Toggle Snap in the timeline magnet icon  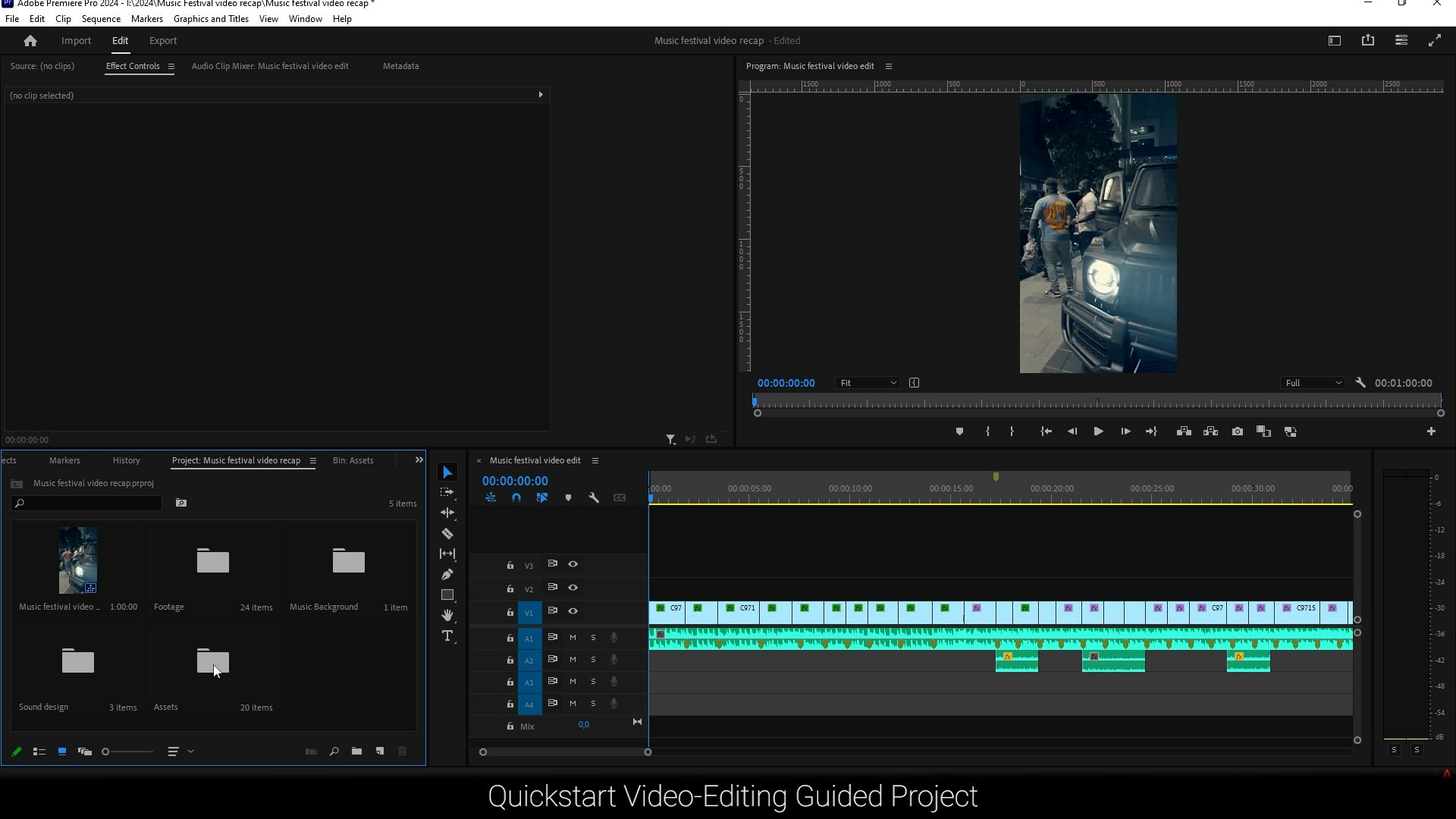(516, 497)
